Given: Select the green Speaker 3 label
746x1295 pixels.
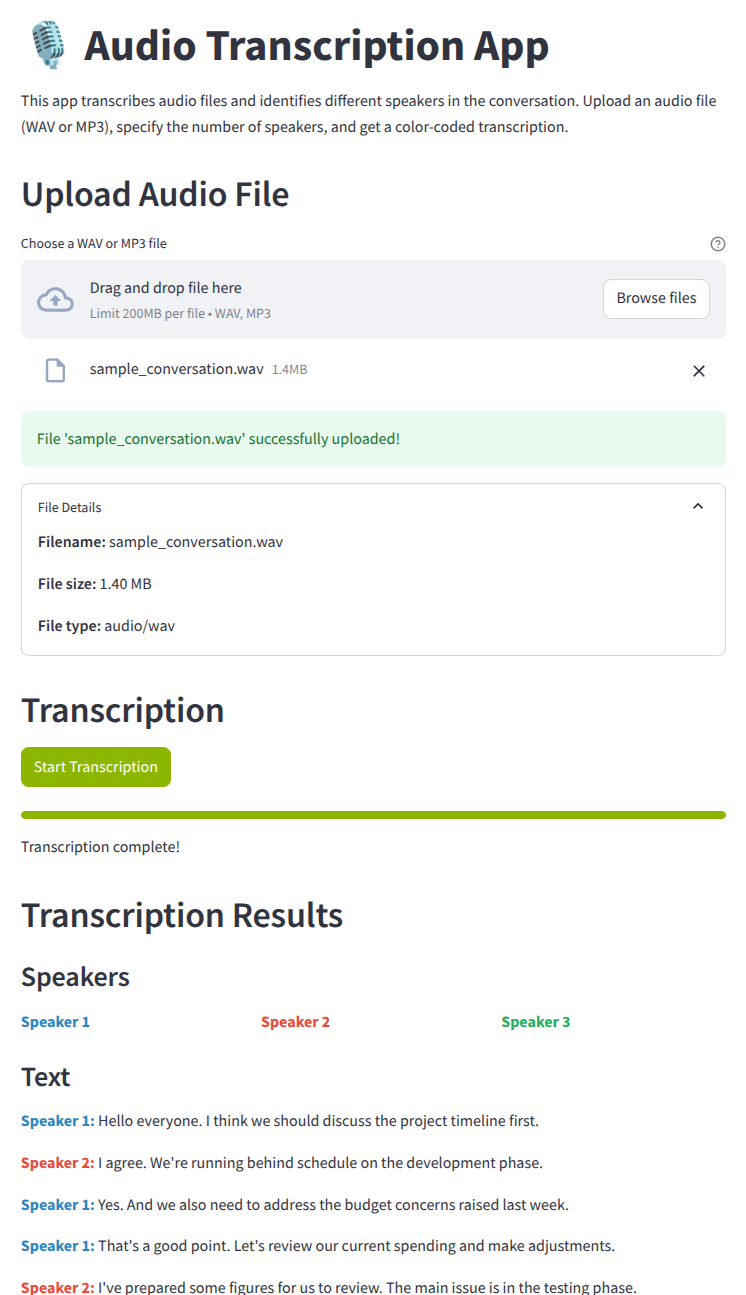Looking at the screenshot, I should click(x=535, y=1021).
